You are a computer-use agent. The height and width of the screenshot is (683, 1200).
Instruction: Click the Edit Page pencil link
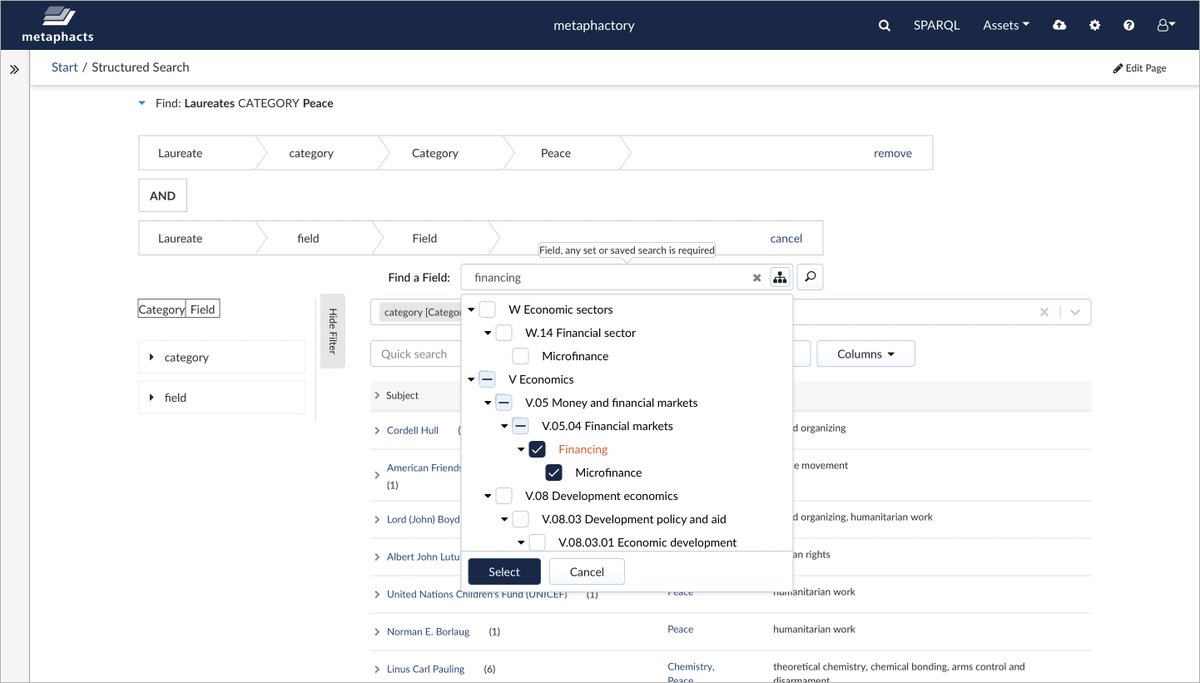click(1140, 68)
